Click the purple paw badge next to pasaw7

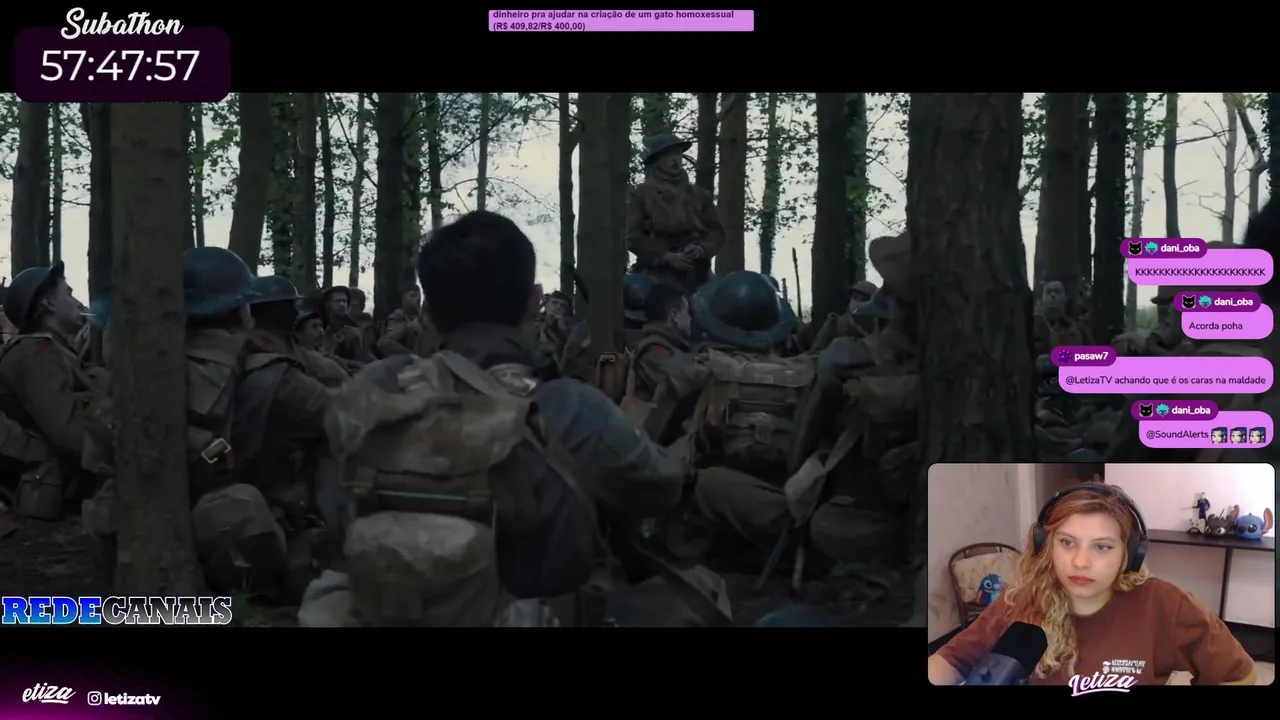(1064, 356)
